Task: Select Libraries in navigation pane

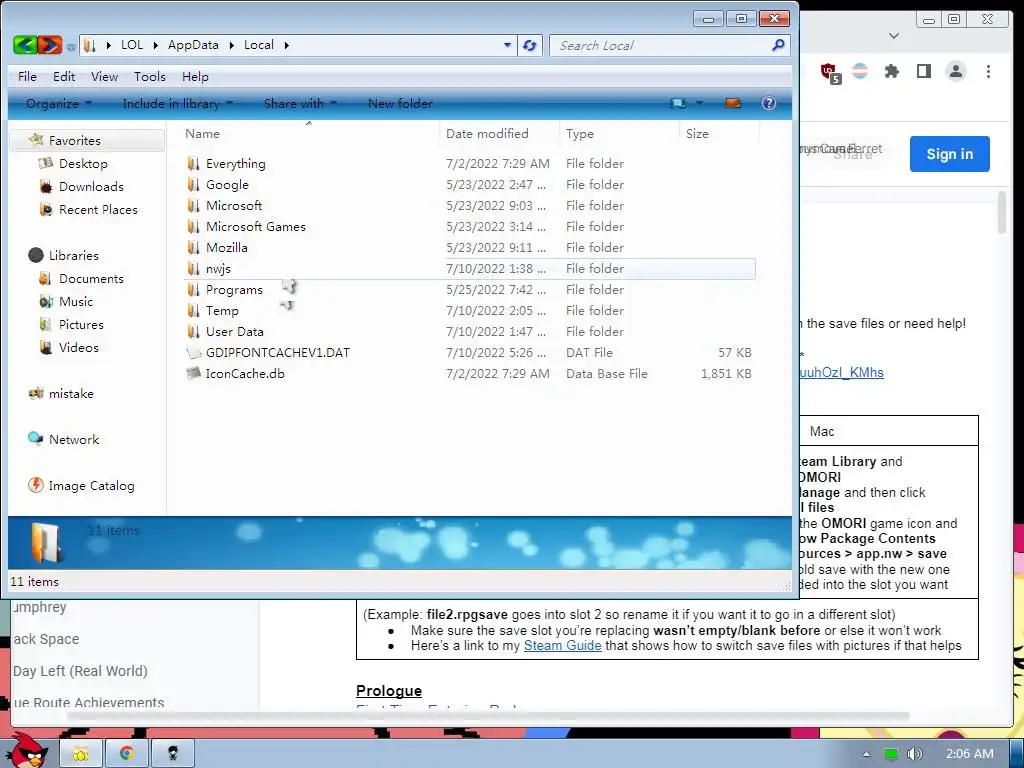Action: point(73,255)
